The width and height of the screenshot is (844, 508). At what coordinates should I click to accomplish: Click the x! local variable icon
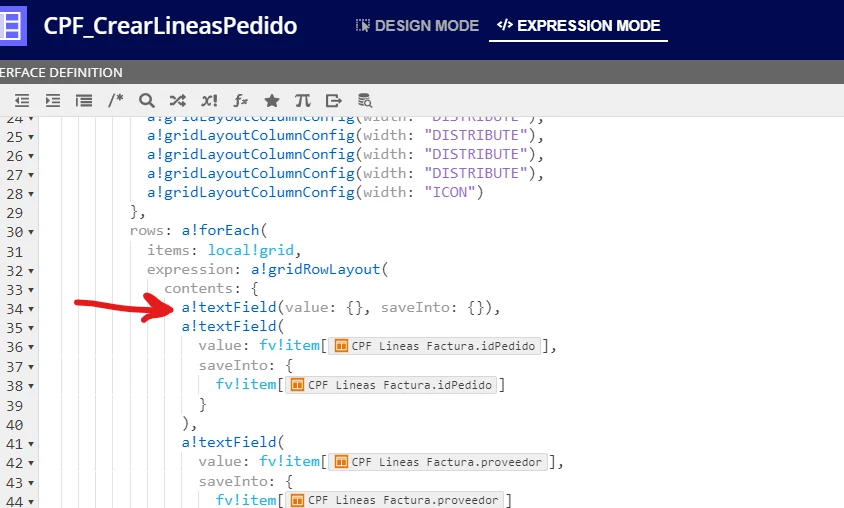tap(209, 101)
